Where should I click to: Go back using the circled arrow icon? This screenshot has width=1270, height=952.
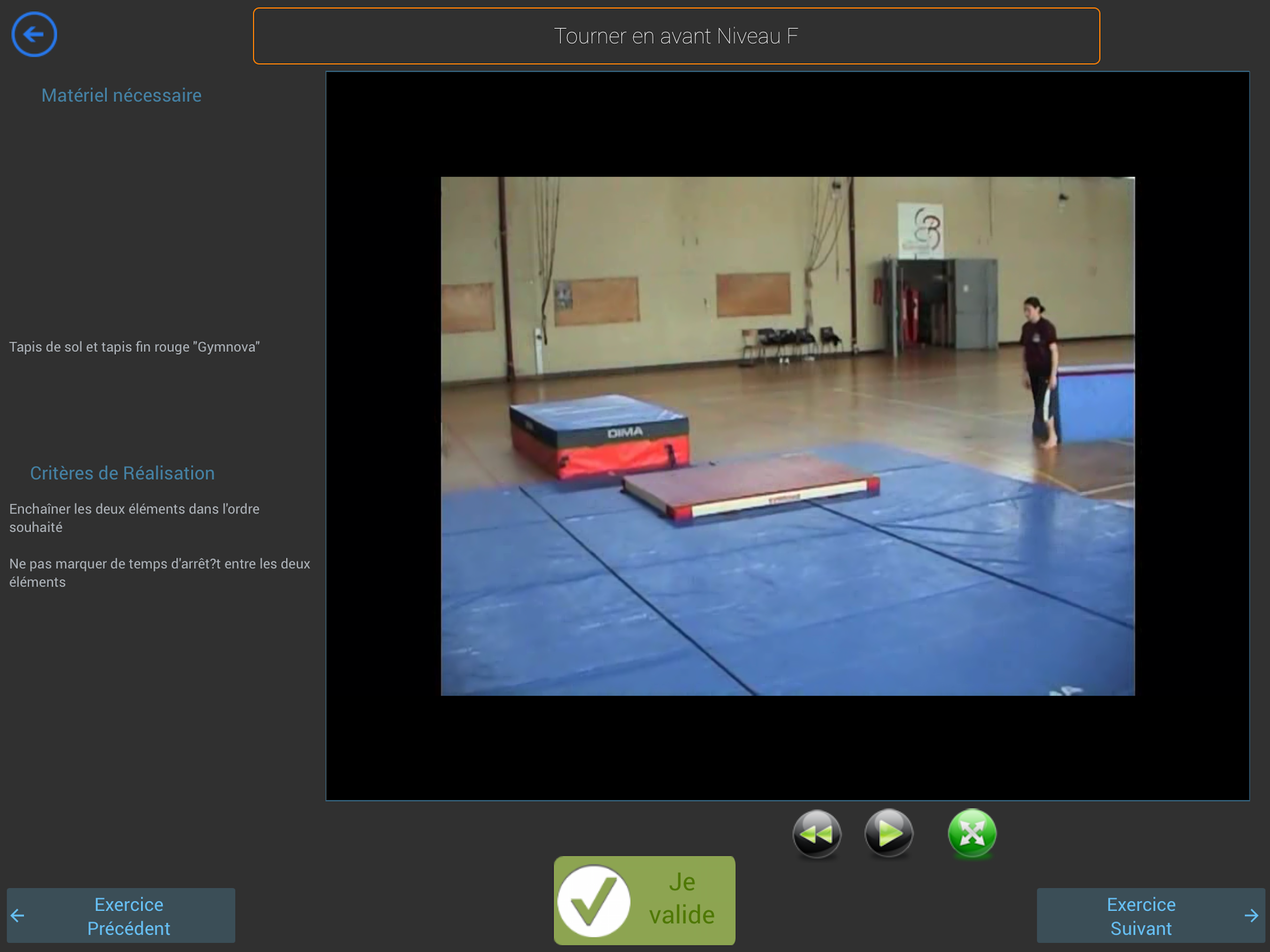click(34, 34)
